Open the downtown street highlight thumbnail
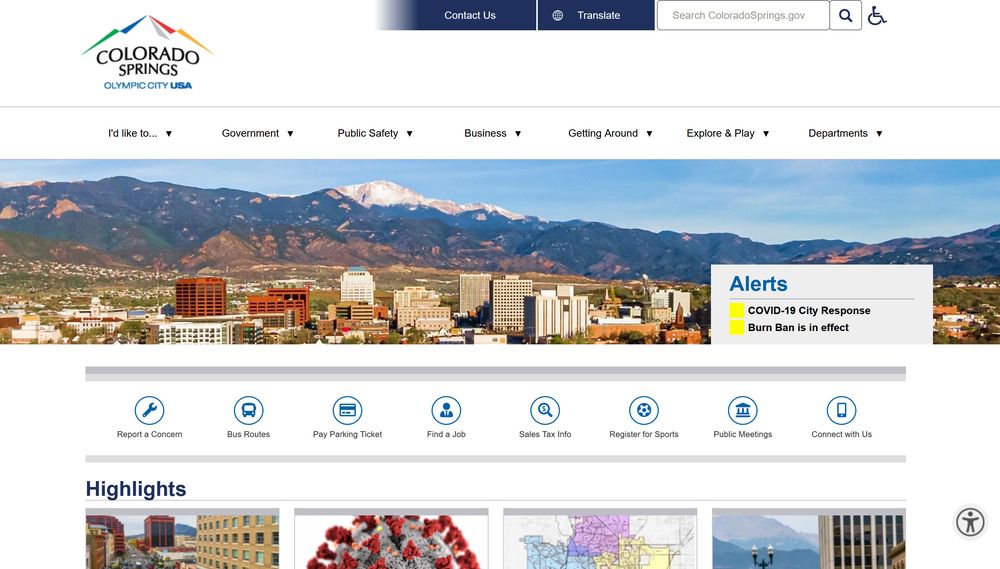This screenshot has height=569, width=1000. click(182, 542)
